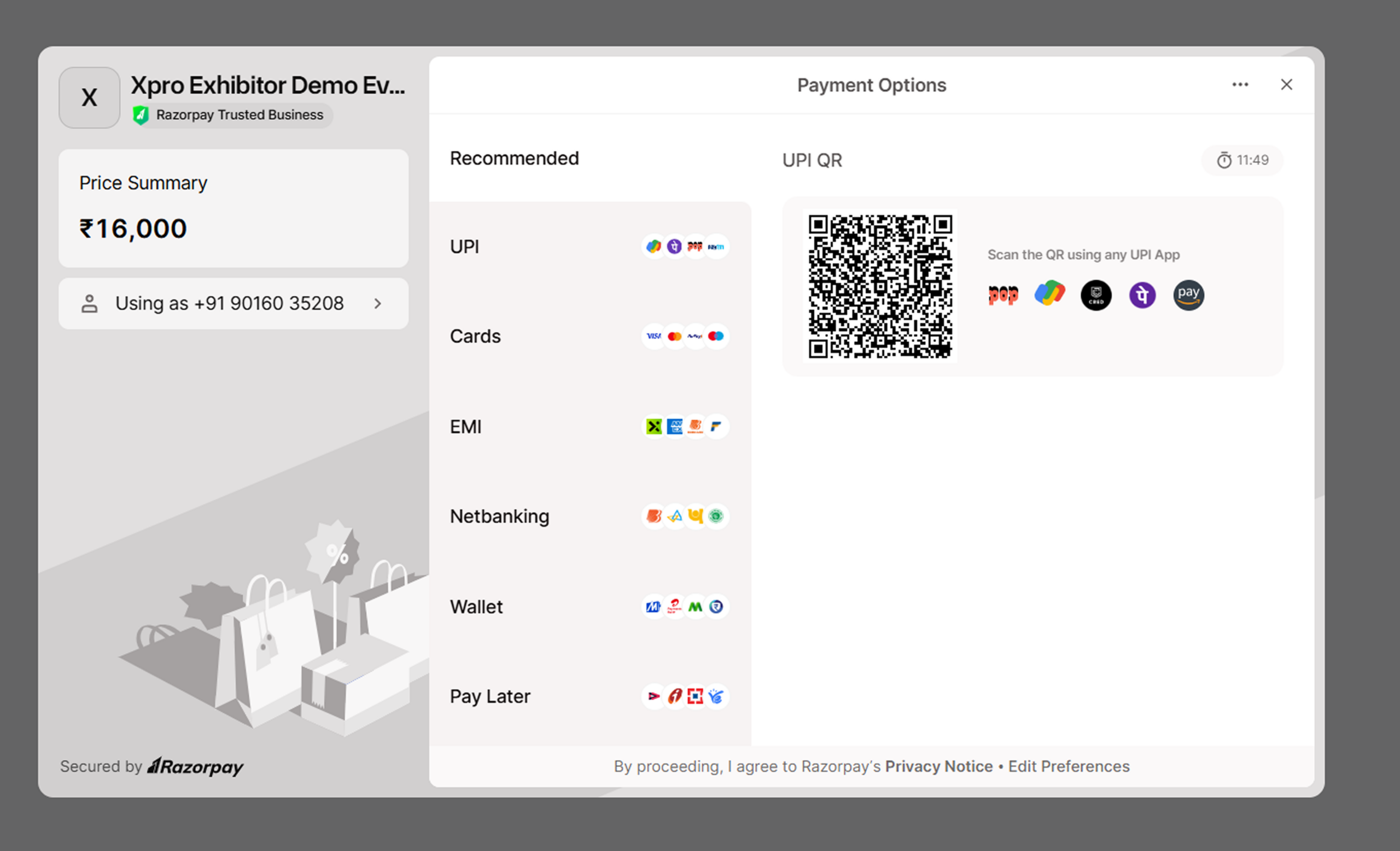Screen dimensions: 1400x851
Task: Click the UPI QR code image
Action: pyautogui.click(x=880, y=286)
